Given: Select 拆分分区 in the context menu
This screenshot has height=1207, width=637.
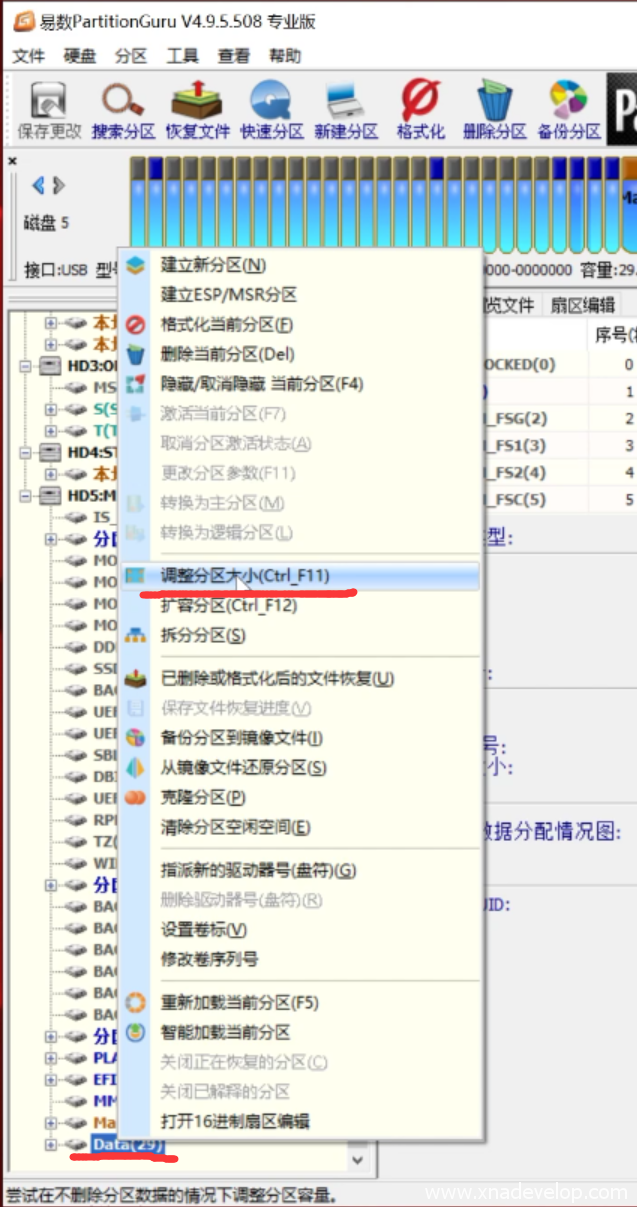Looking at the screenshot, I should [203, 636].
